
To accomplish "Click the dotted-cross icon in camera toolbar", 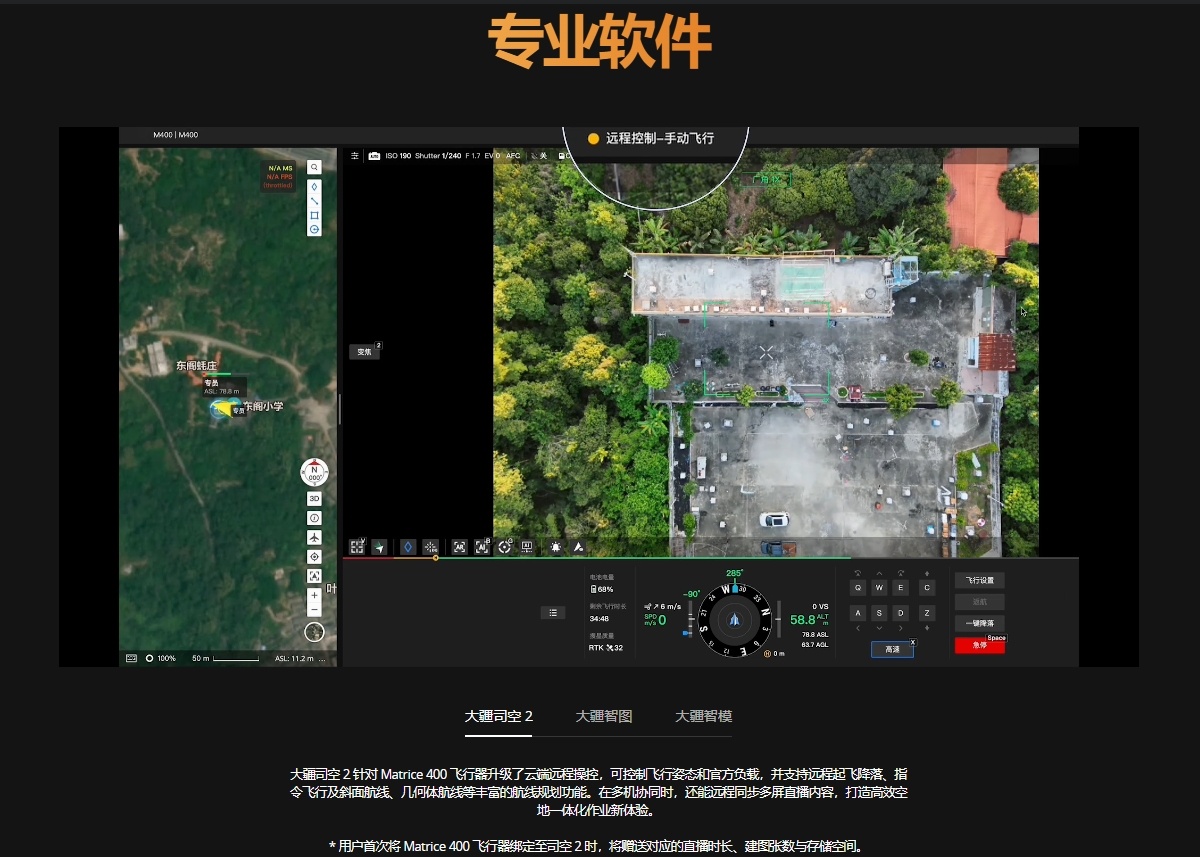I will 430,547.
